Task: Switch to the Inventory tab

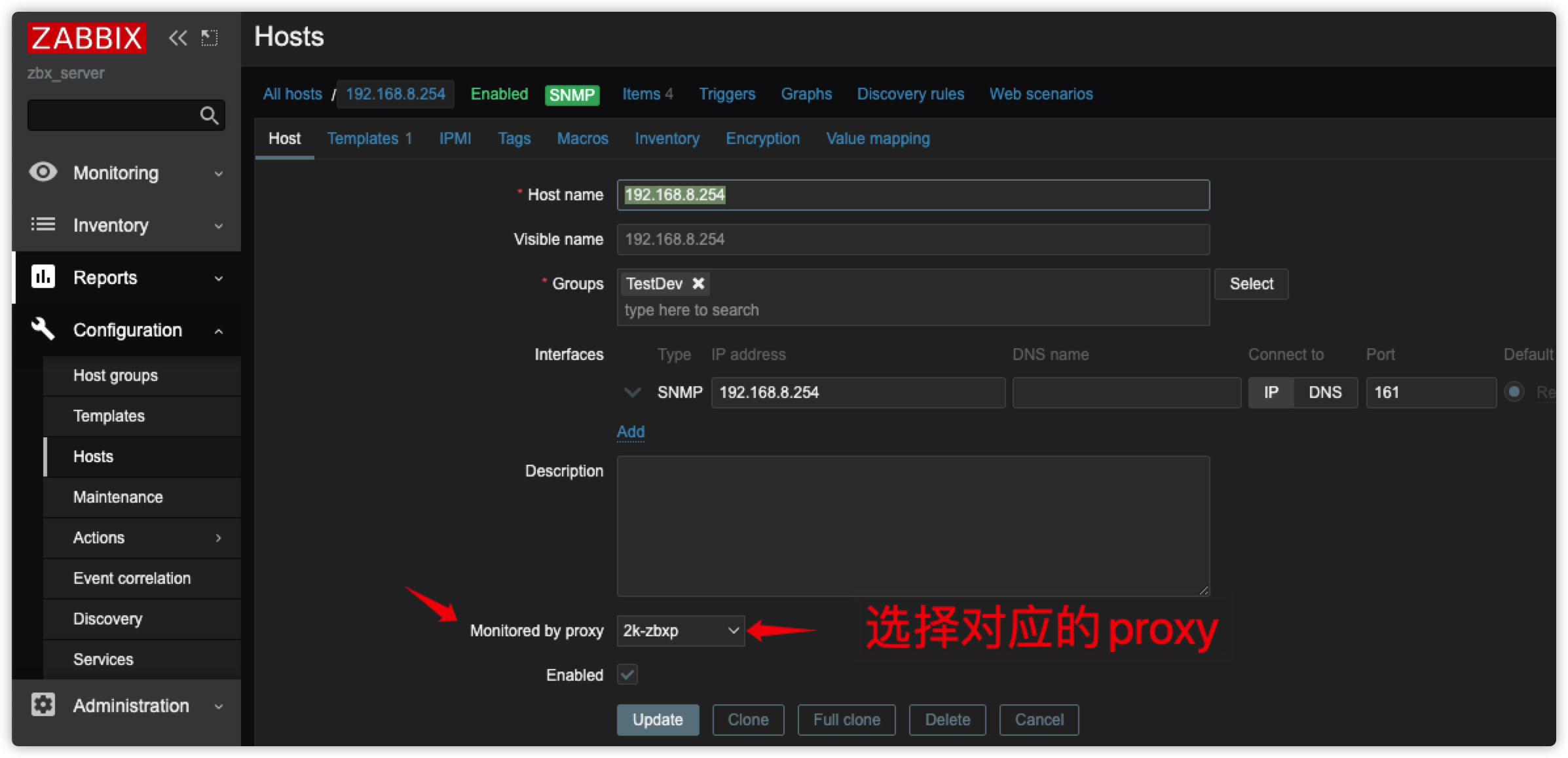Action: click(x=667, y=139)
